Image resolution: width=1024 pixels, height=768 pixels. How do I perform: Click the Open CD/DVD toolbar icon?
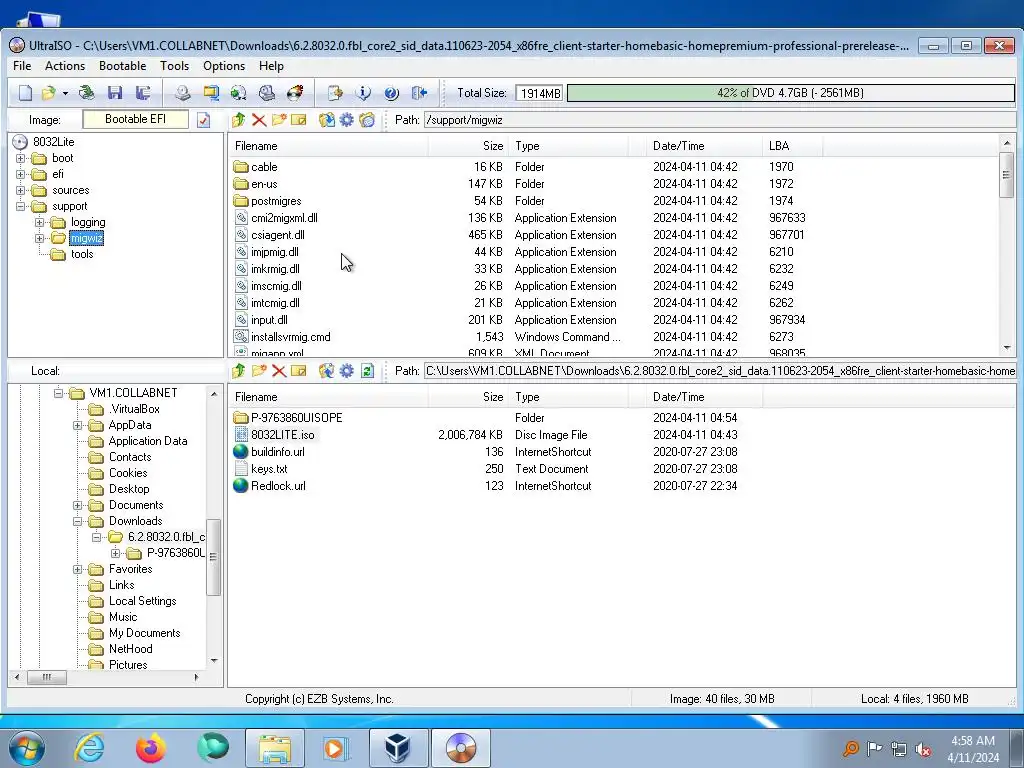(x=86, y=93)
